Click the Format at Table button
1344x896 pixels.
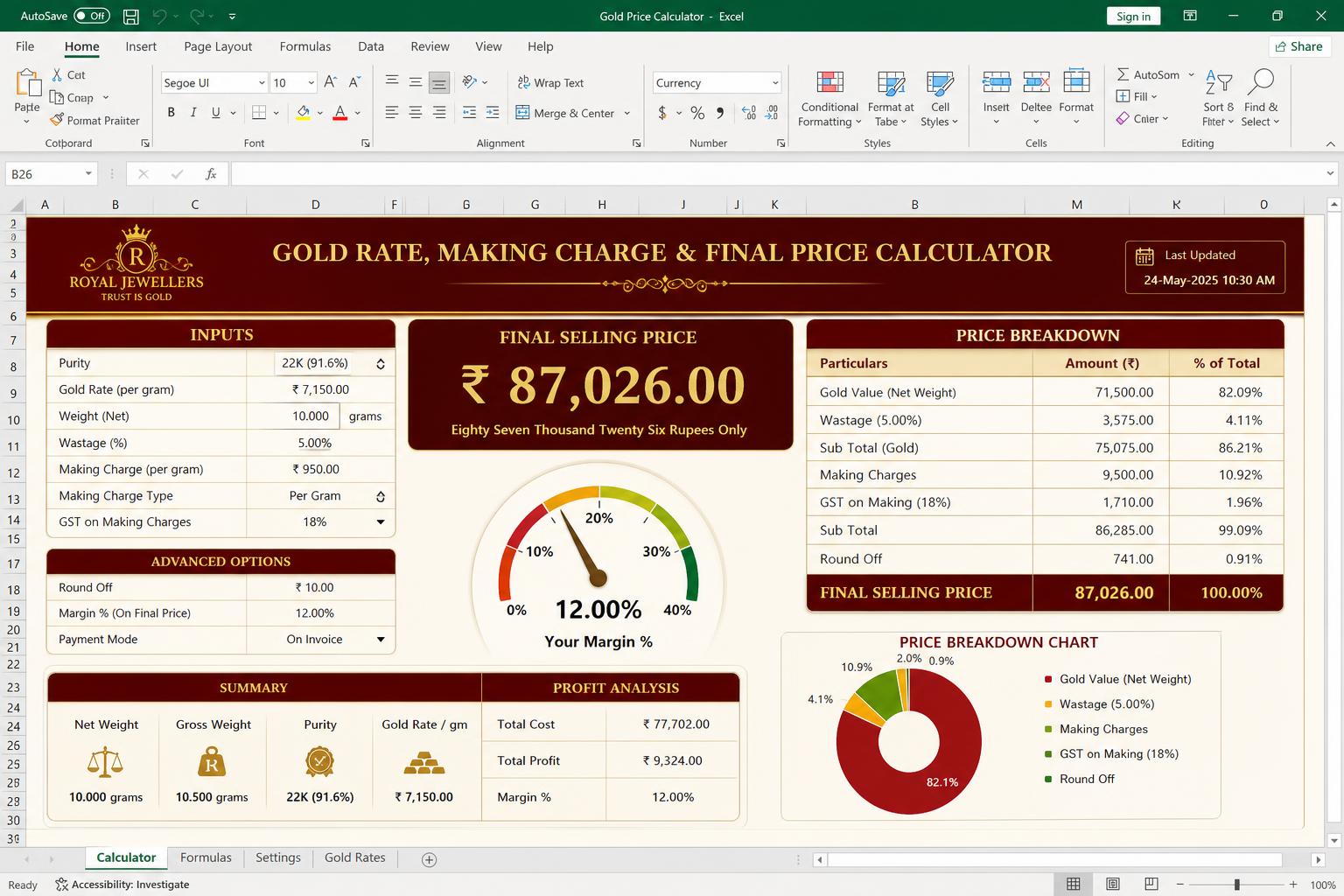pyautogui.click(x=891, y=98)
